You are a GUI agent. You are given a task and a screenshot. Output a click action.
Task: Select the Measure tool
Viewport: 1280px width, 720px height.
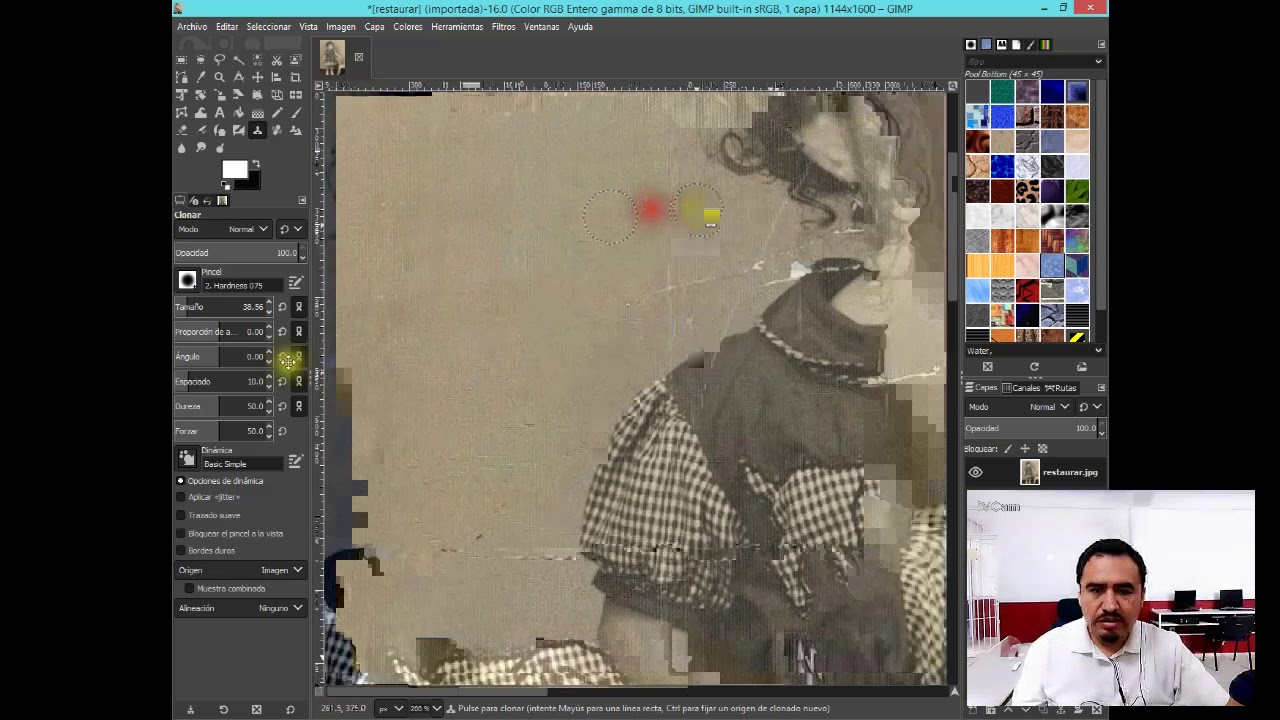[238, 77]
